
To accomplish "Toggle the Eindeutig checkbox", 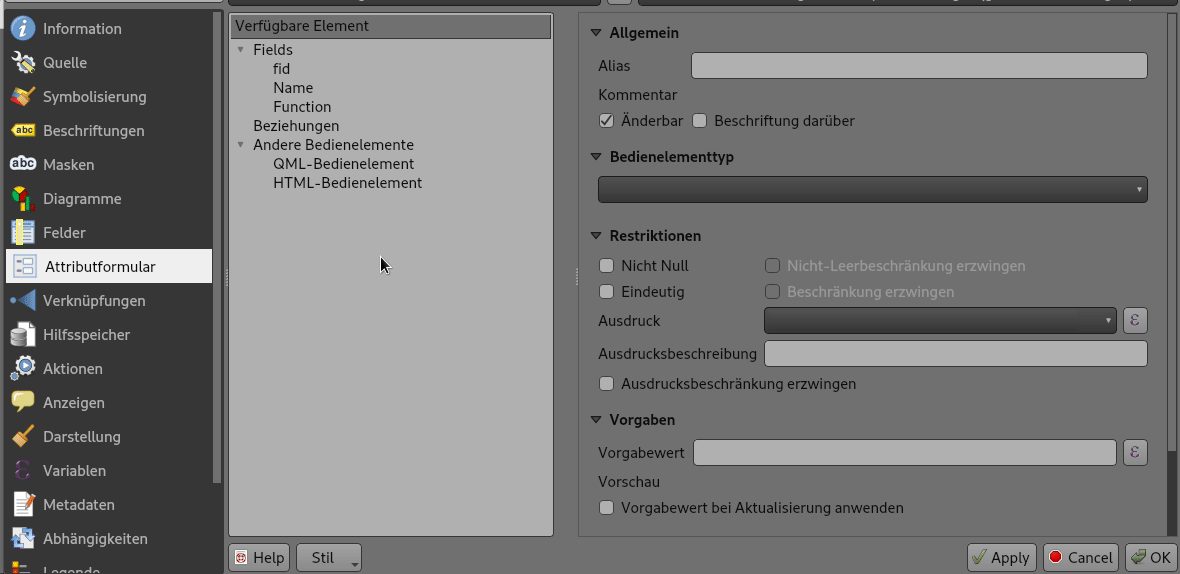I will click(606, 292).
